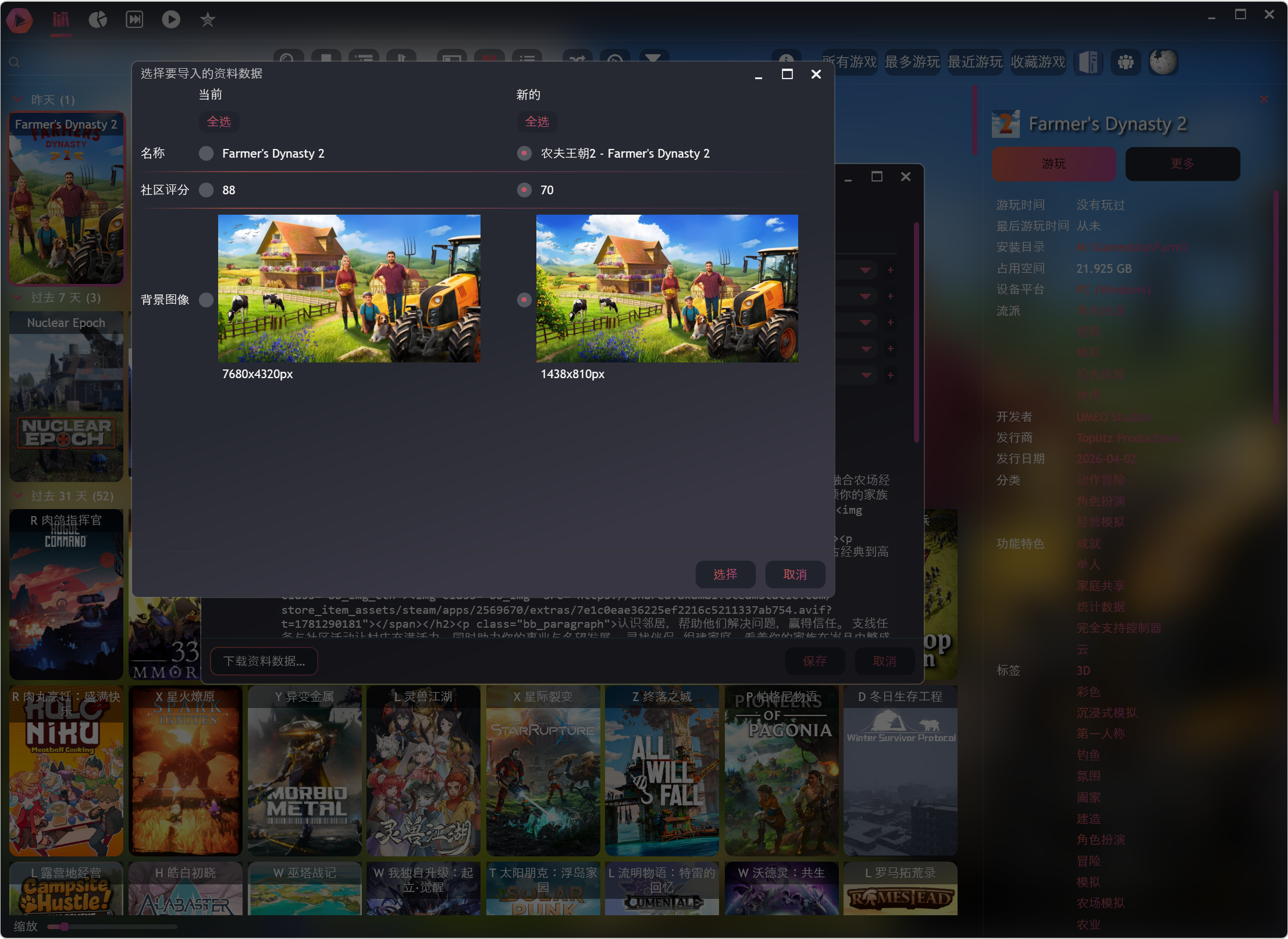The width and height of the screenshot is (1288, 939).
Task: Click 取消 in the game edit window
Action: tap(885, 661)
